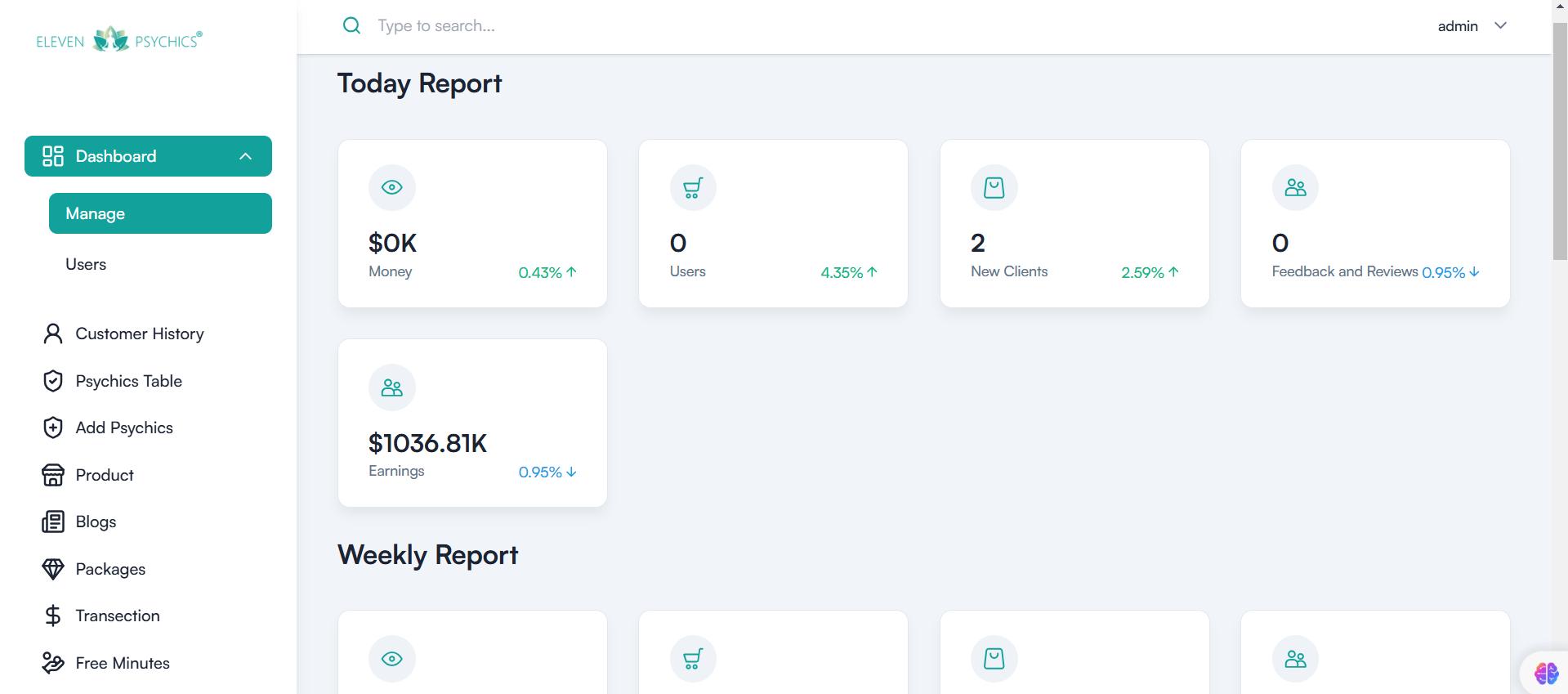Click the Dashboard menu label

[116, 156]
